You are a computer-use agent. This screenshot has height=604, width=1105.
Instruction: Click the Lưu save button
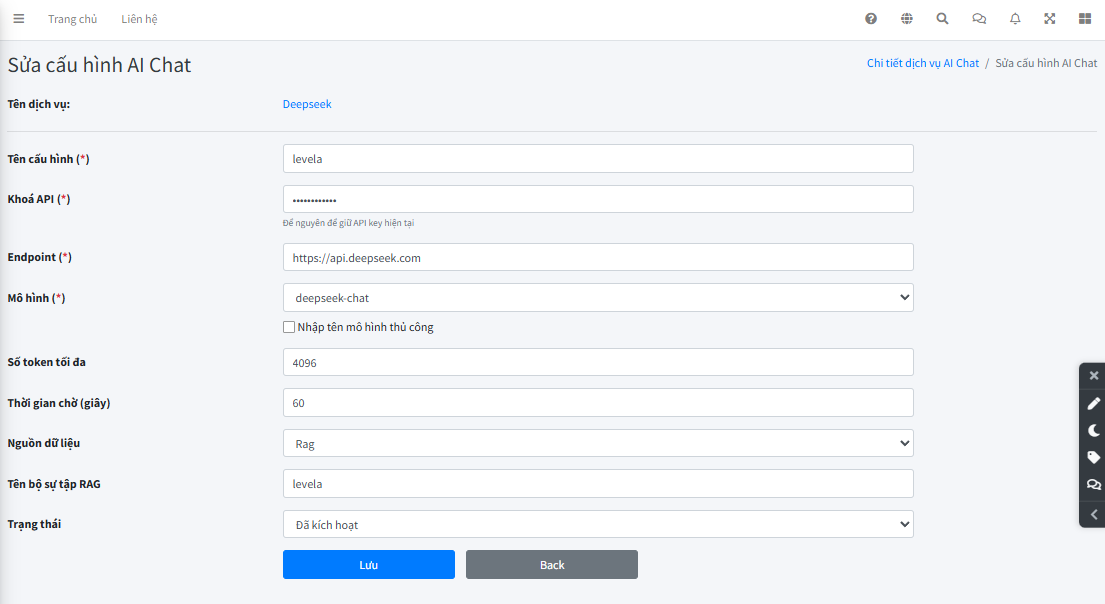pyautogui.click(x=369, y=565)
